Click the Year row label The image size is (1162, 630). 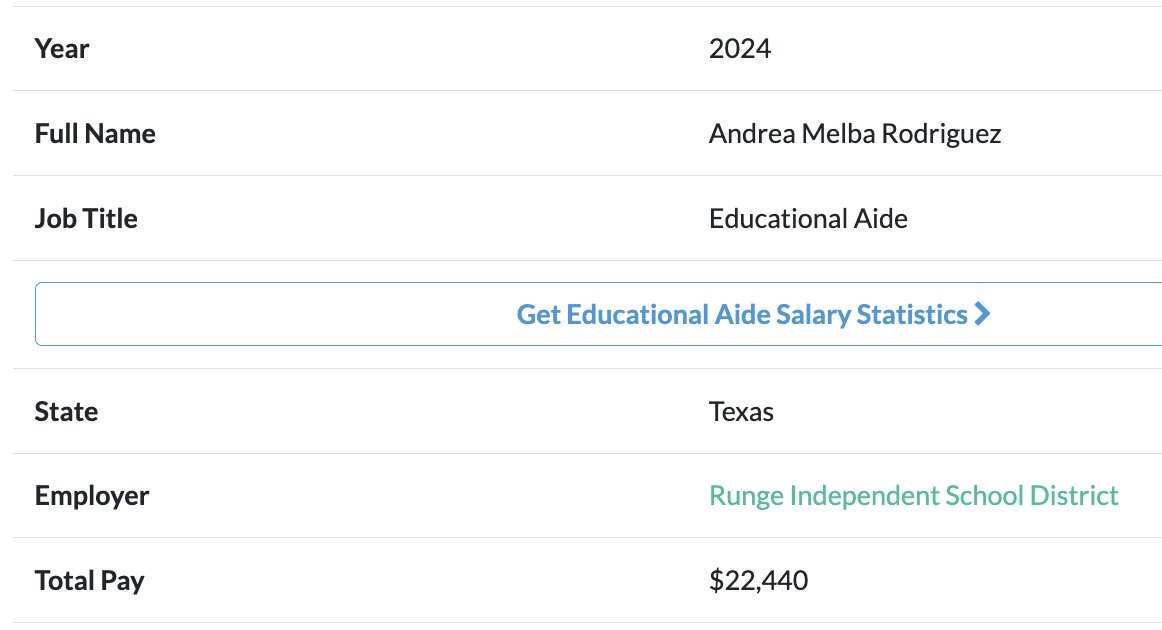click(62, 49)
